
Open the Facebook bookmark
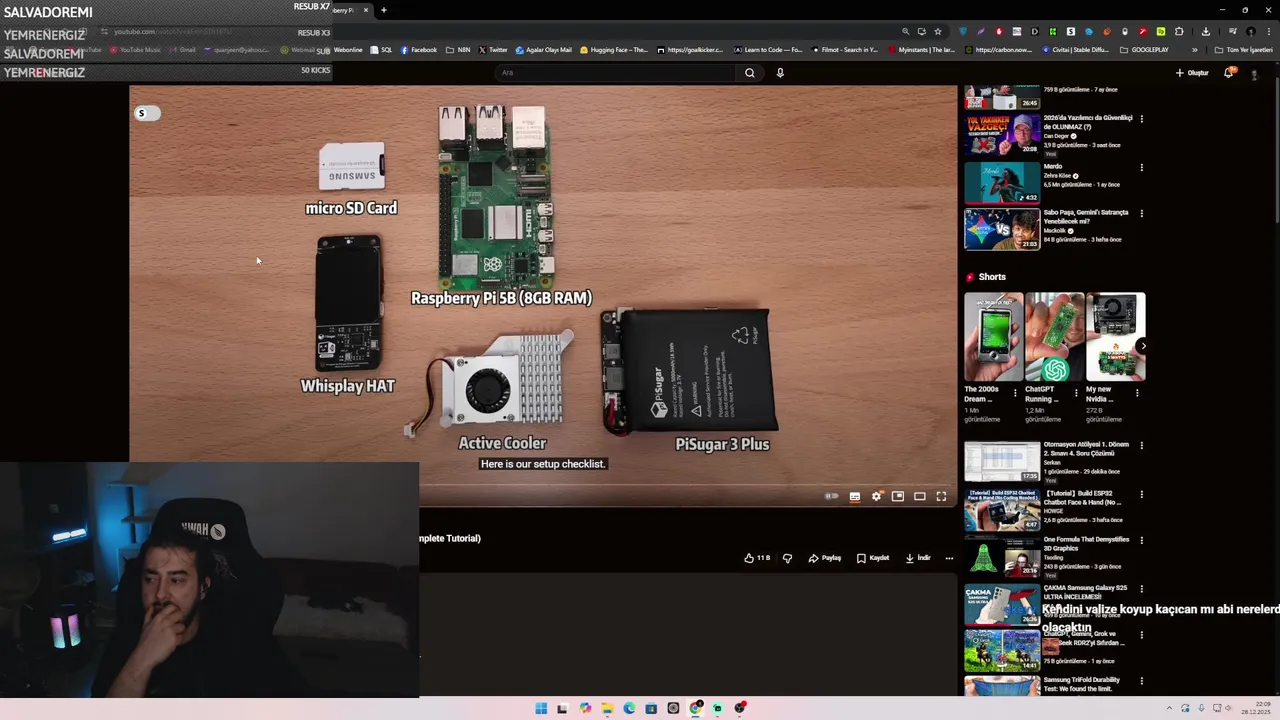tap(419, 49)
